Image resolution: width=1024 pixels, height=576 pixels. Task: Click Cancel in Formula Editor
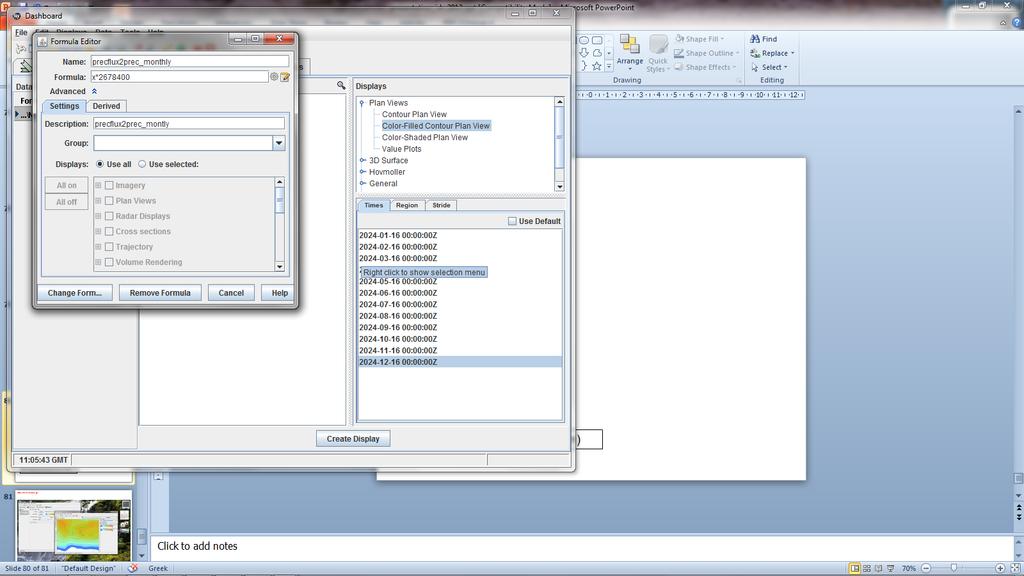point(231,293)
